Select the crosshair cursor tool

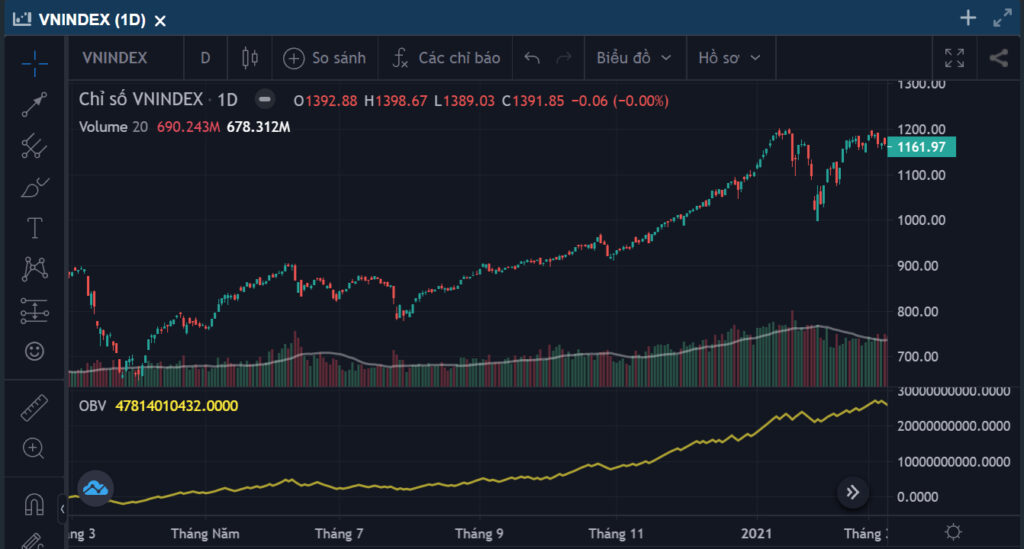(34, 63)
